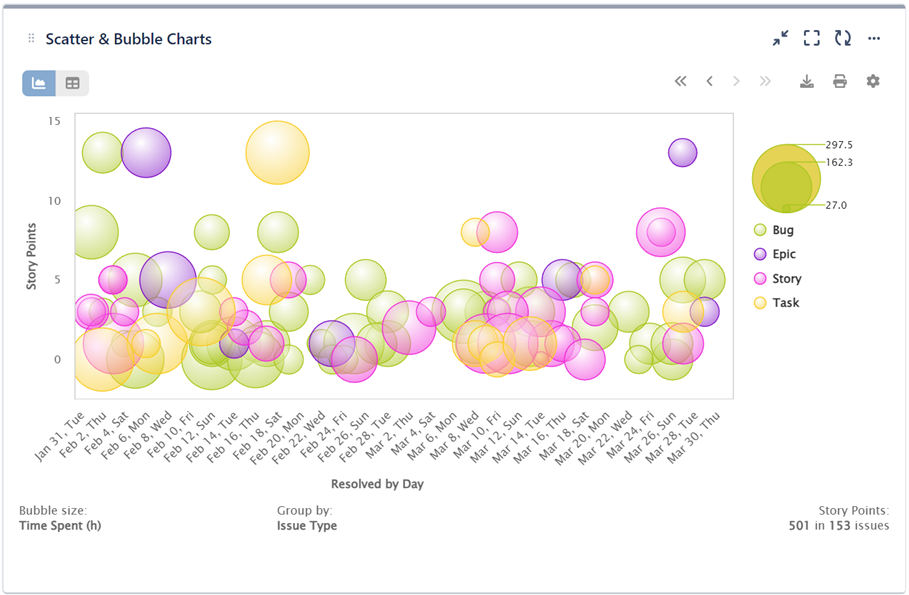Select the chart view icon
Image resolution: width=909 pixels, height=595 pixels.
pyautogui.click(x=38, y=83)
